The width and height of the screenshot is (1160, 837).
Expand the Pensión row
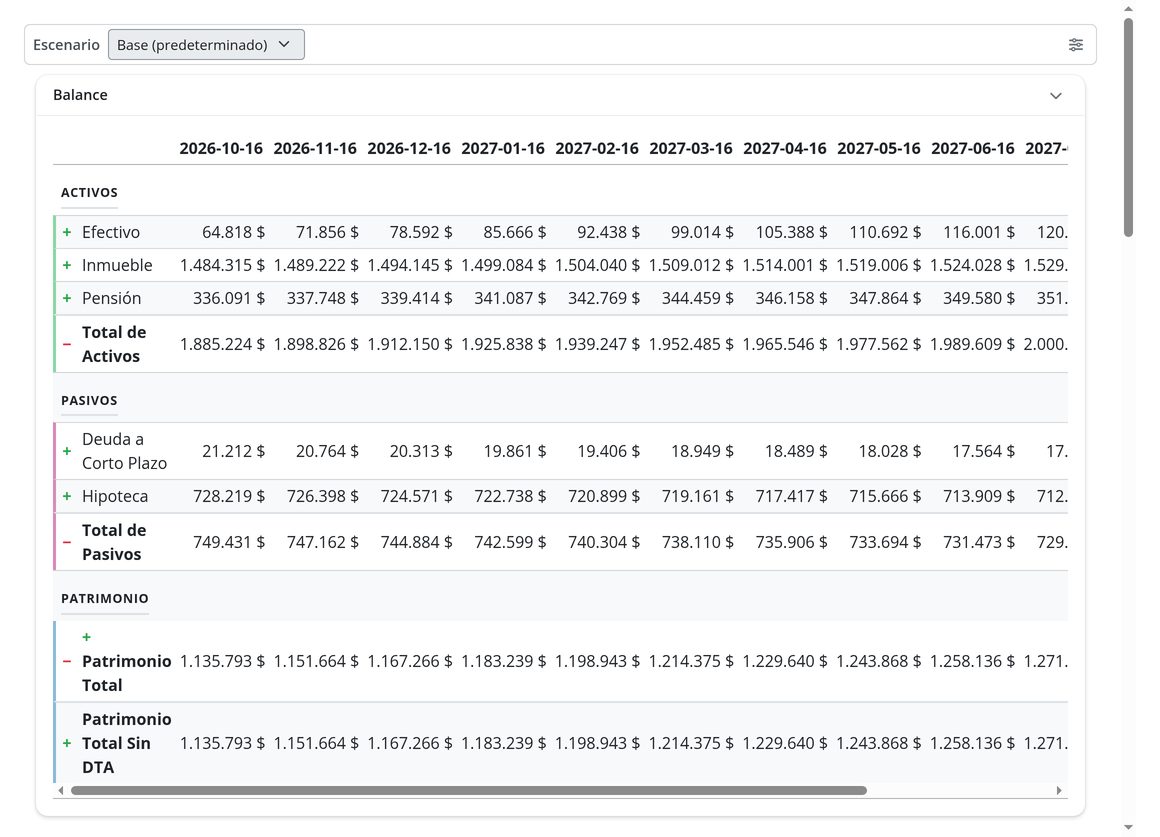pos(67,298)
